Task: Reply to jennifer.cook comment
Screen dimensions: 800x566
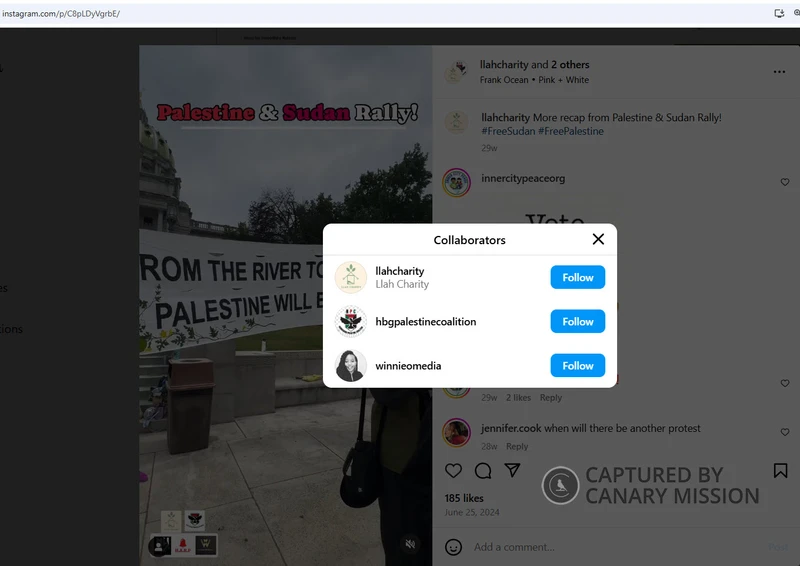Action: (x=517, y=447)
